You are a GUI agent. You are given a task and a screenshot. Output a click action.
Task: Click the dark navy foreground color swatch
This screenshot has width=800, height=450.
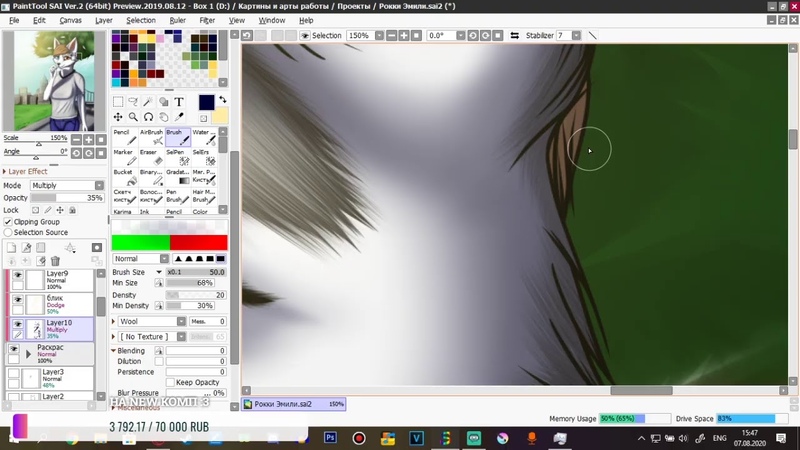tap(206, 102)
